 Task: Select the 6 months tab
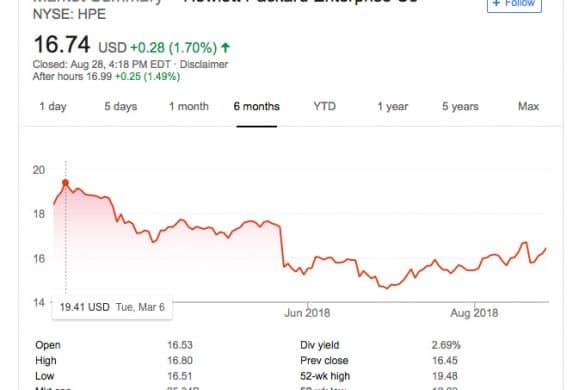point(257,106)
